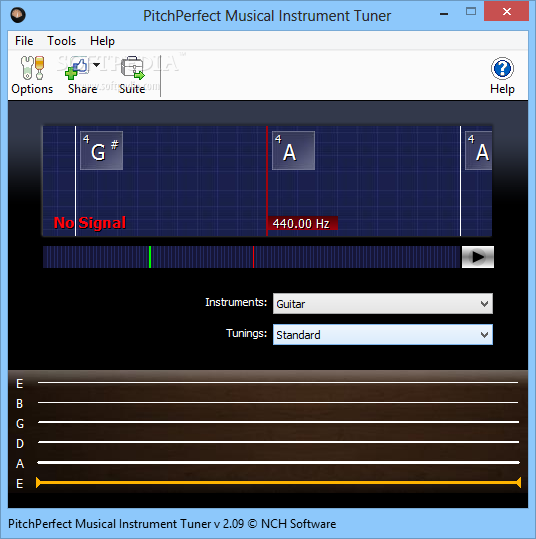Click the version text in status bar
The height and width of the screenshot is (539, 536).
[172, 524]
